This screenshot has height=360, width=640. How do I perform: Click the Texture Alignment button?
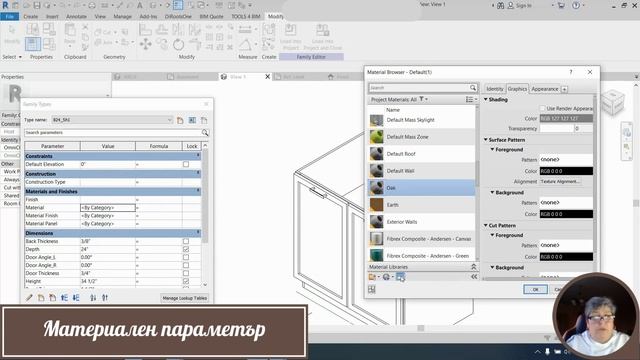tap(560, 182)
